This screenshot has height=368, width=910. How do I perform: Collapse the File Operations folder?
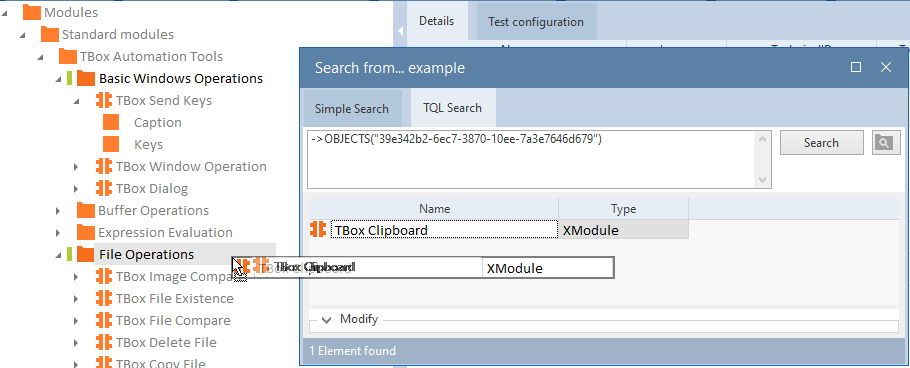pyautogui.click(x=58, y=255)
